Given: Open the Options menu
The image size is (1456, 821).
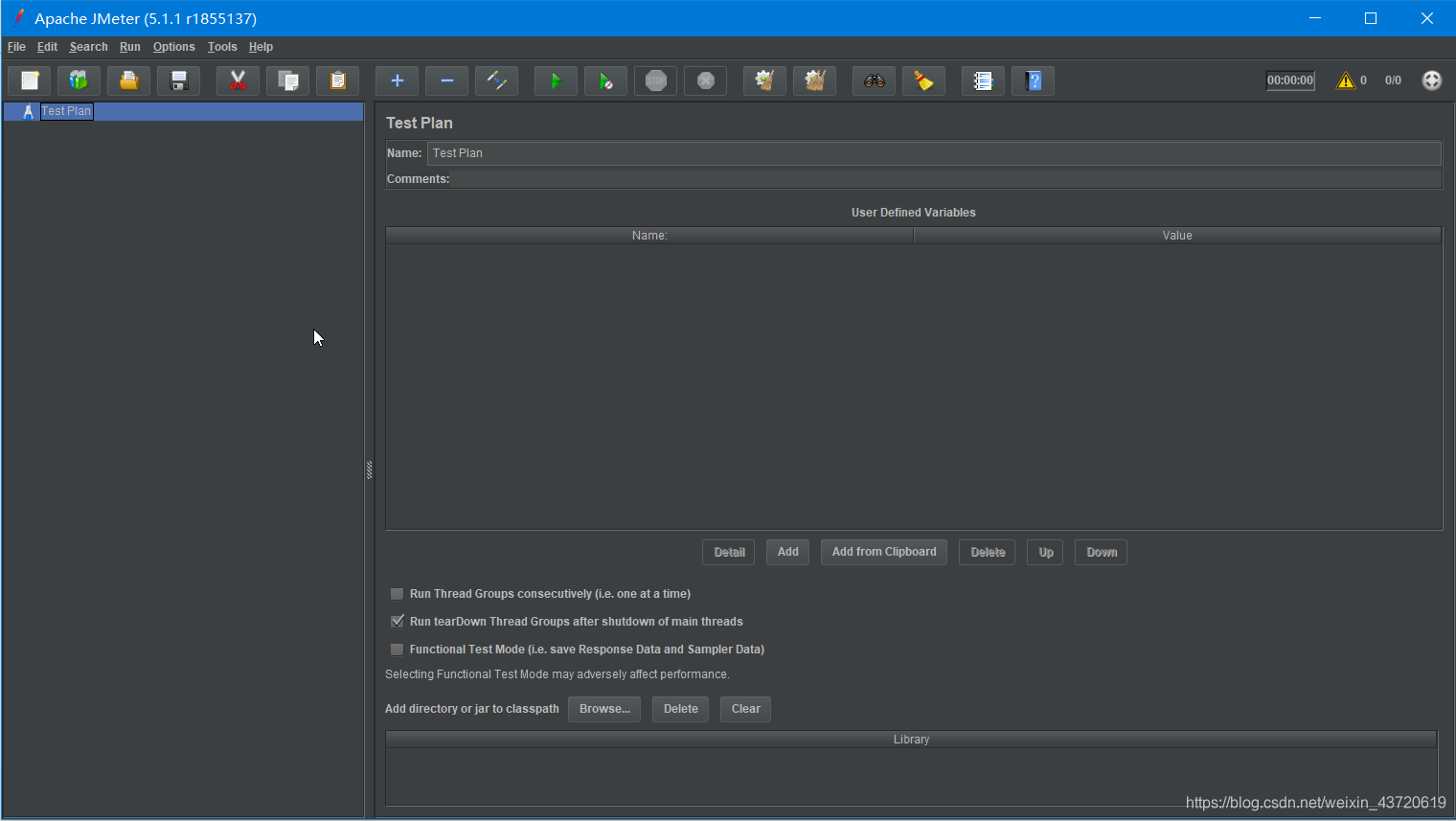Looking at the screenshot, I should [x=173, y=47].
